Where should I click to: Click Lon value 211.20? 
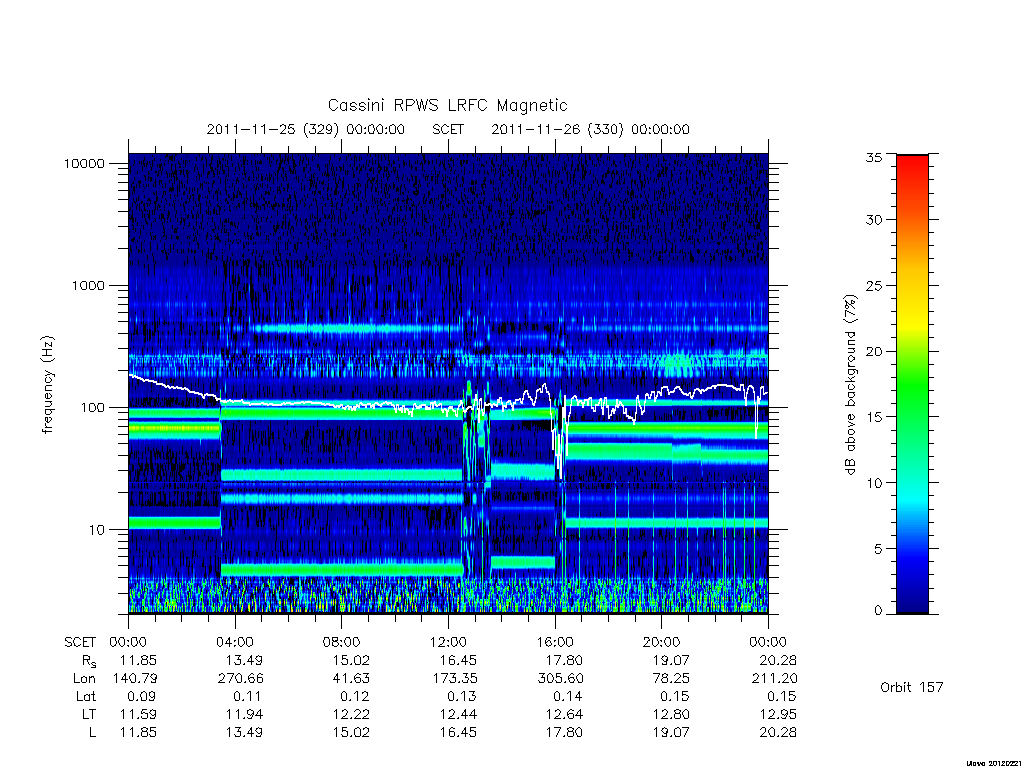tap(774, 679)
